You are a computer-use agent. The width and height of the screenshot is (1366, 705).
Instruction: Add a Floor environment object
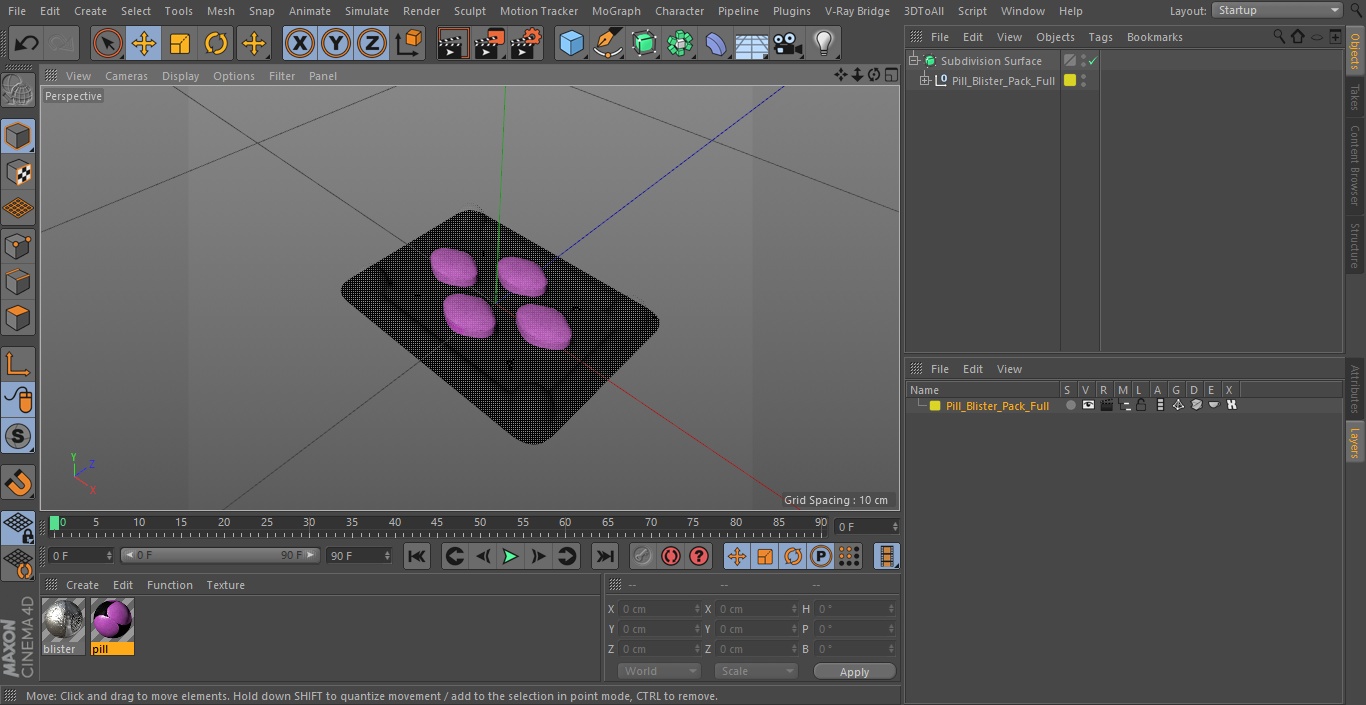pos(752,44)
